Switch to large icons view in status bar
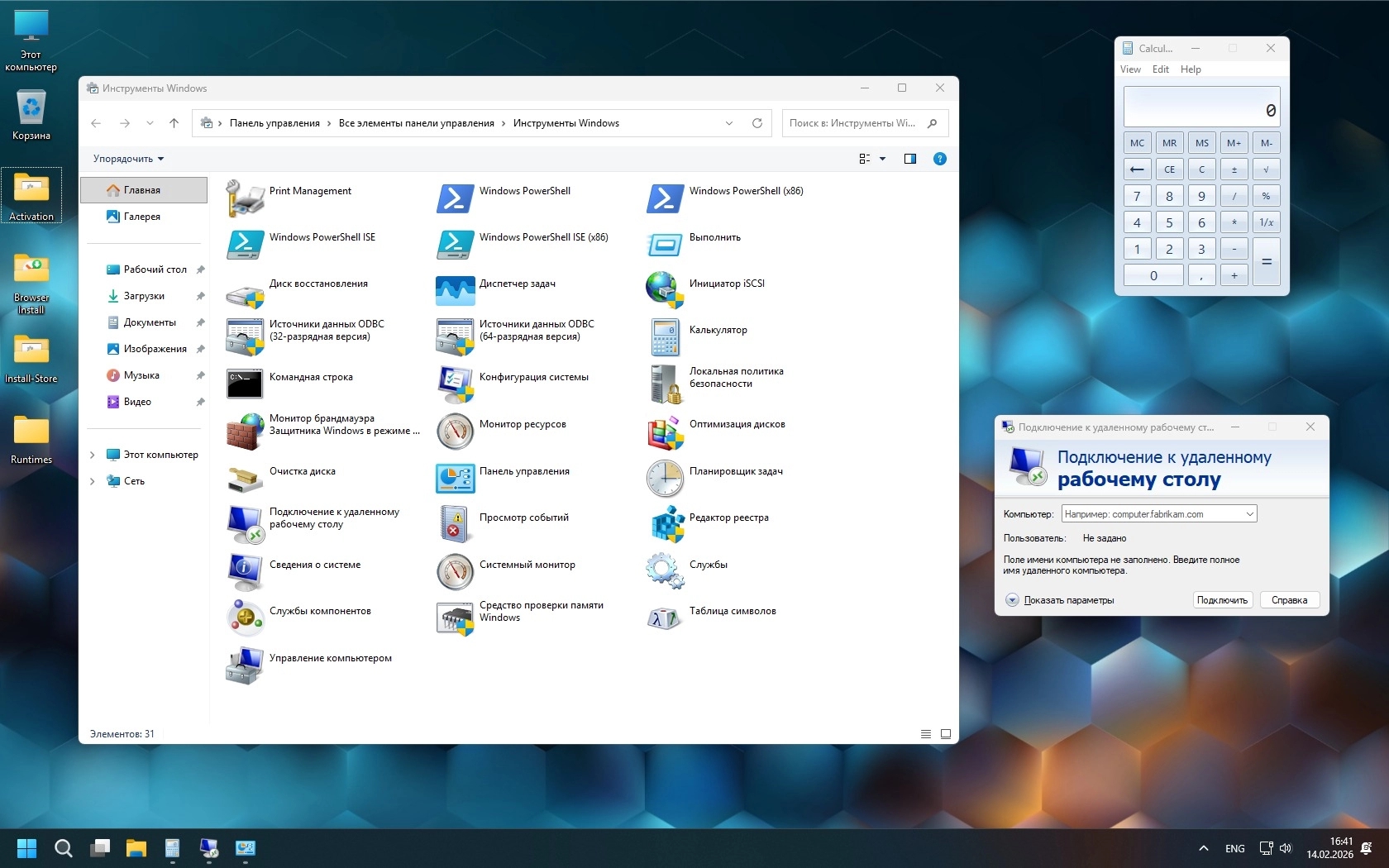Image resolution: width=1389 pixels, height=868 pixels. click(x=946, y=734)
